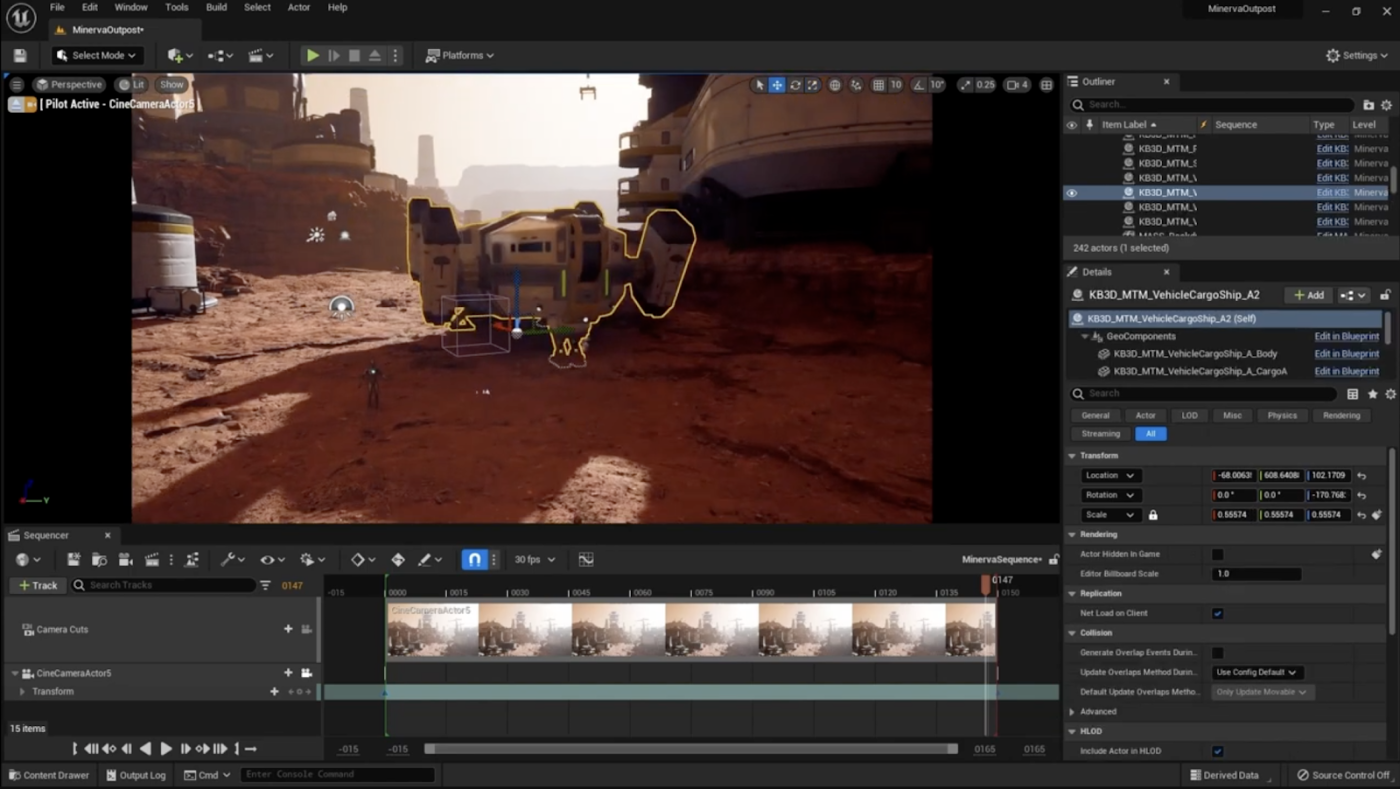Image resolution: width=1400 pixels, height=789 pixels.
Task: Open the Select Mode dropdown
Action: (x=98, y=56)
